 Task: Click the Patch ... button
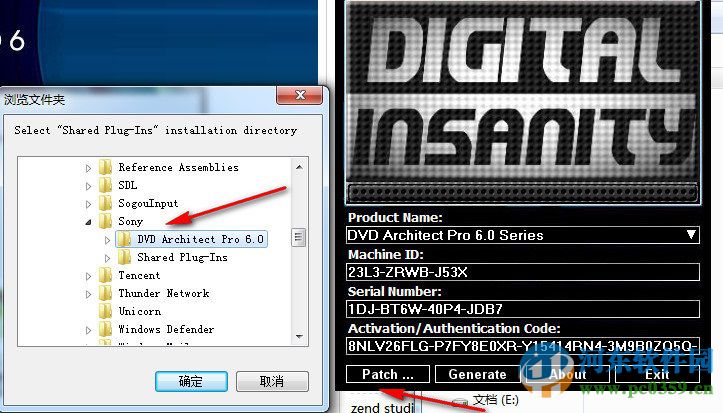pos(388,374)
